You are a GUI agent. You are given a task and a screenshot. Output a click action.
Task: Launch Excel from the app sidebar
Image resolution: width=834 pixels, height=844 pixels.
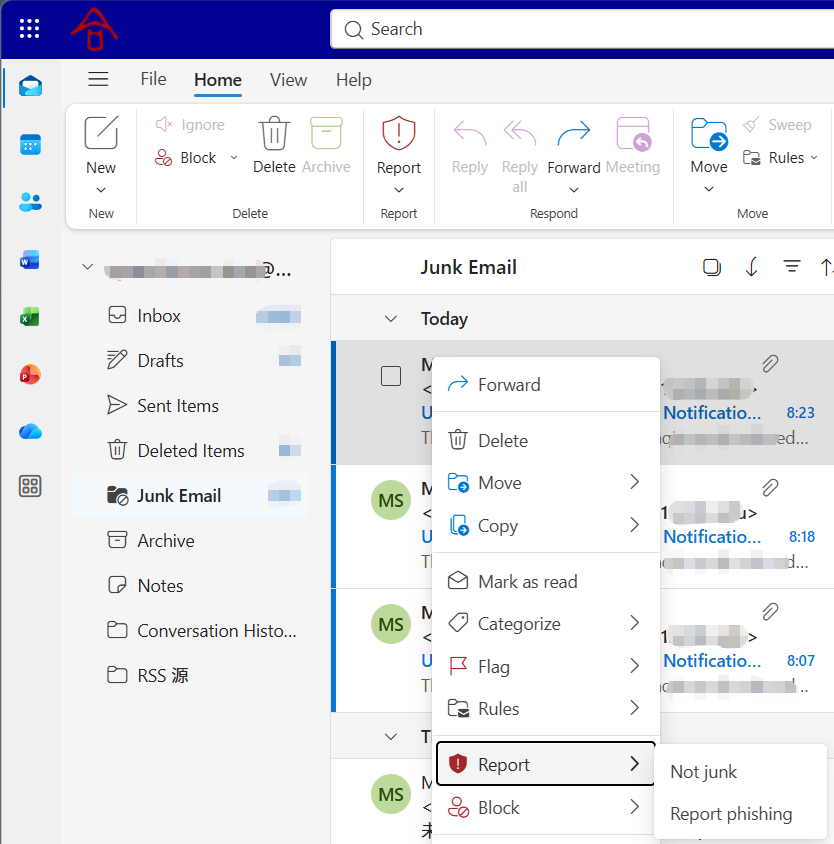pyautogui.click(x=30, y=317)
